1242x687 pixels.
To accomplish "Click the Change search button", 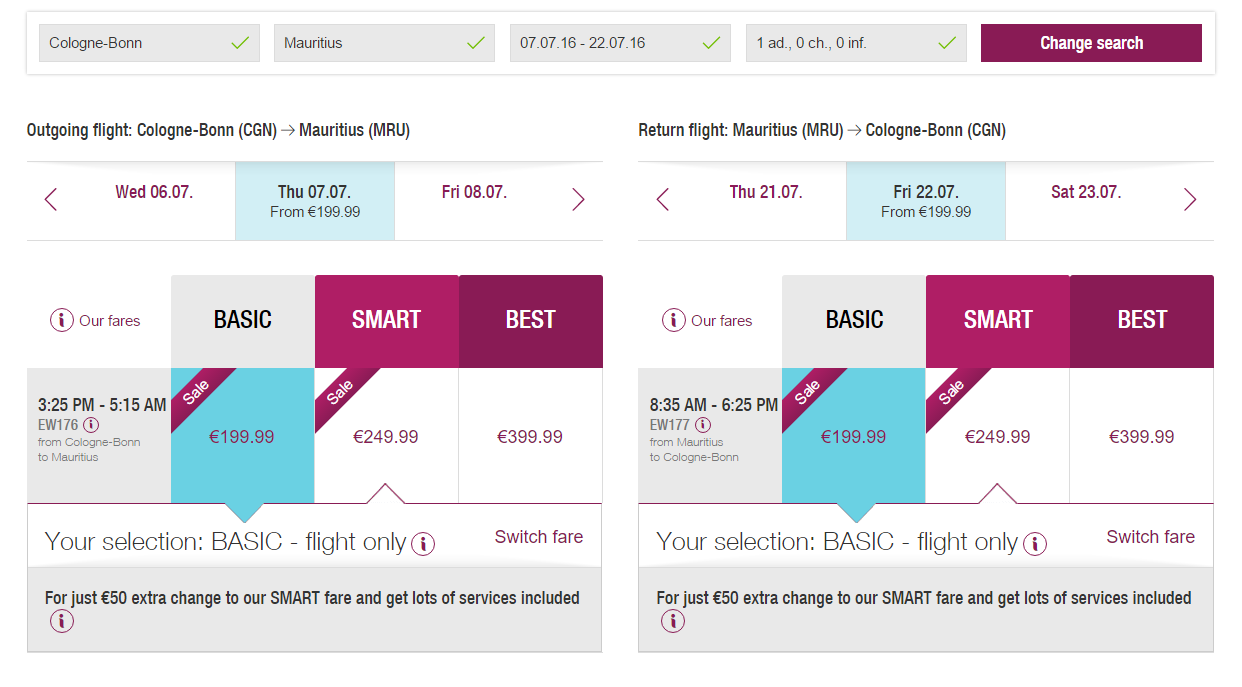I will tap(1091, 43).
